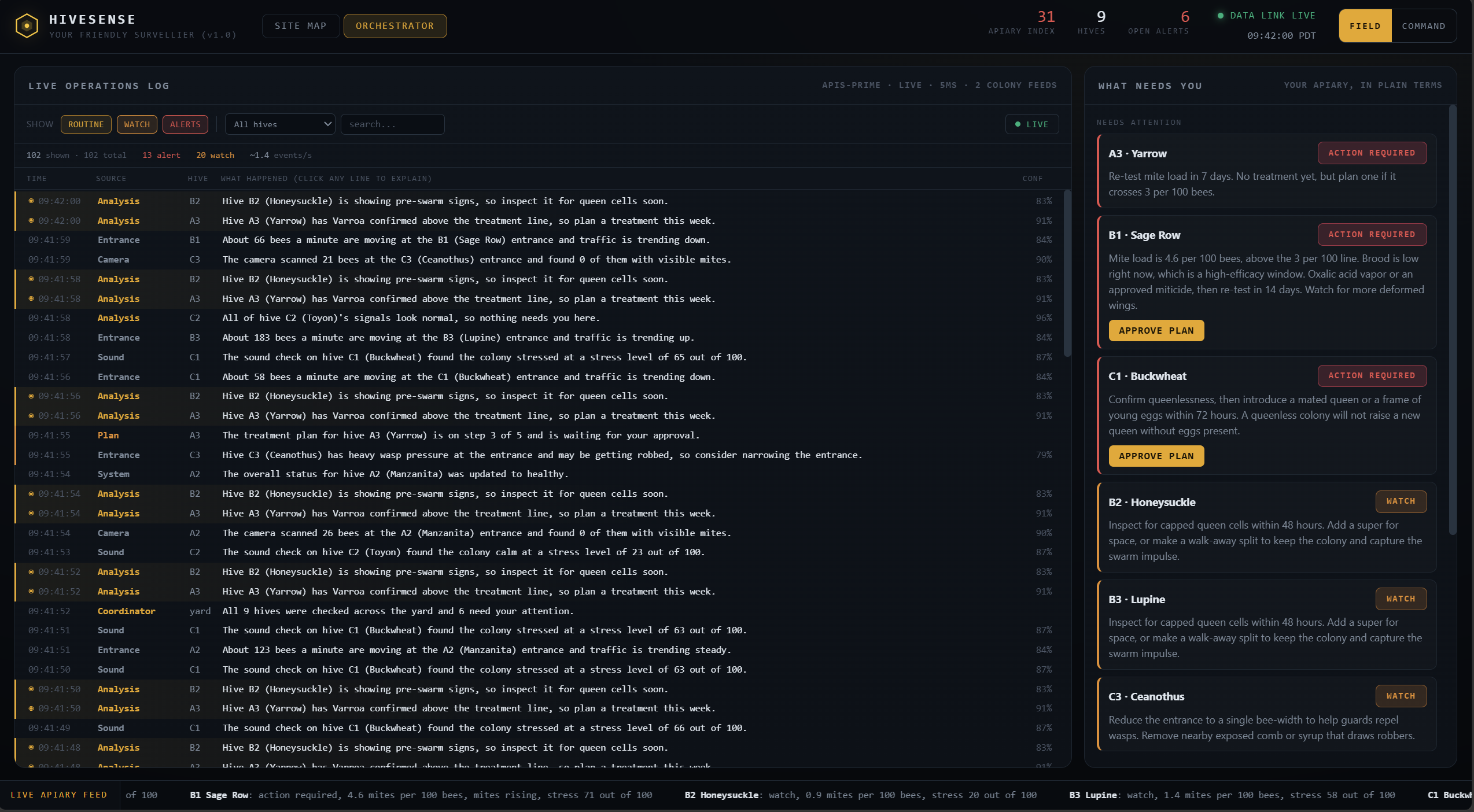Click the A3 · Yarrow card title
The image size is (1474, 812).
tap(1137, 154)
